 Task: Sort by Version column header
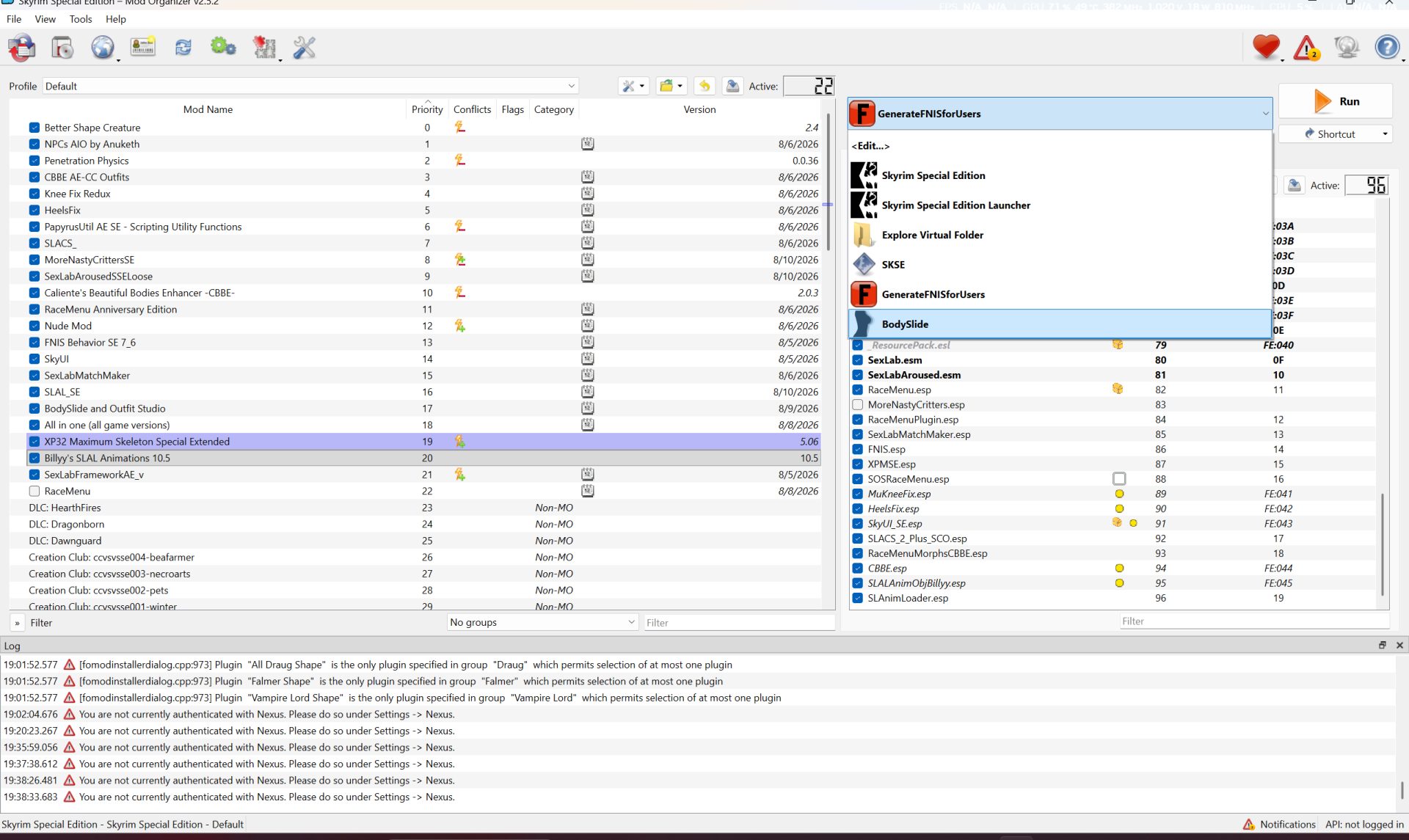click(x=699, y=109)
